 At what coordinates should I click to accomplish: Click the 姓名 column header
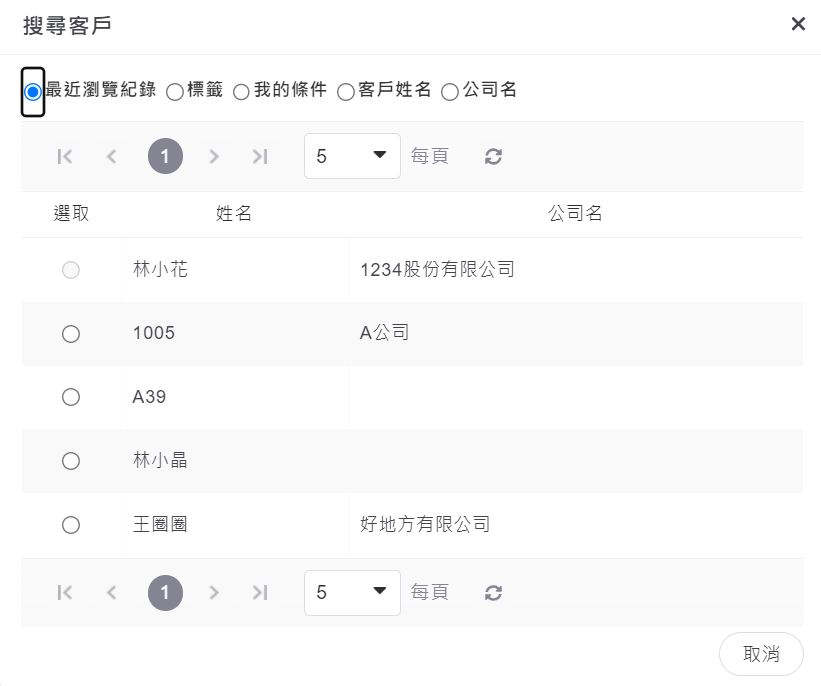pyautogui.click(x=234, y=214)
